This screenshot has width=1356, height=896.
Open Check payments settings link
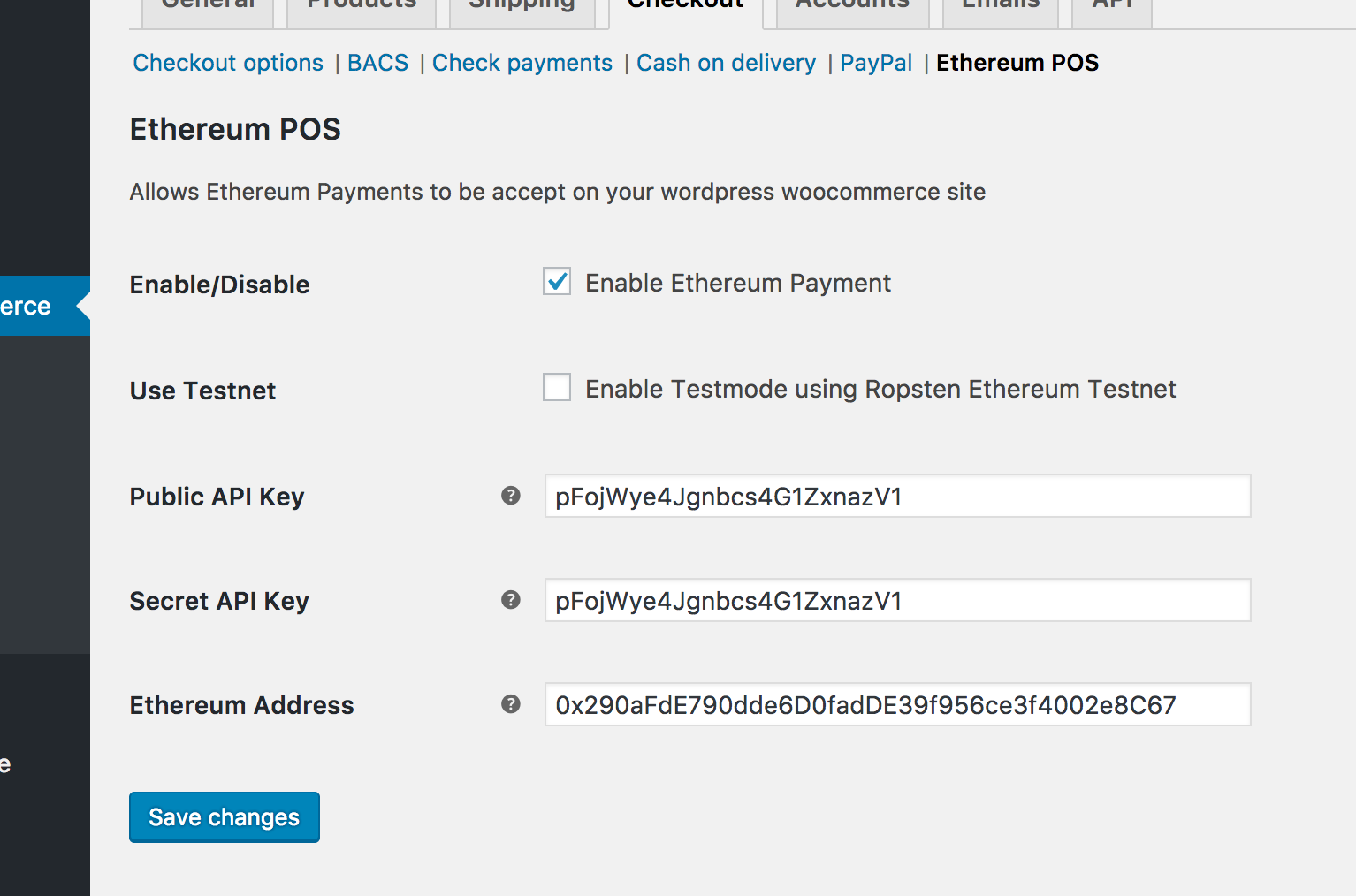pos(522,63)
